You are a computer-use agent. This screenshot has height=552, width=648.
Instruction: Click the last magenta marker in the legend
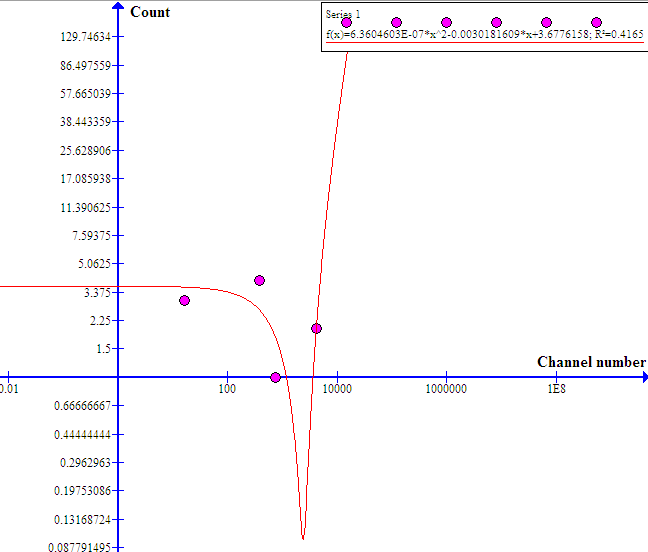(596, 22)
